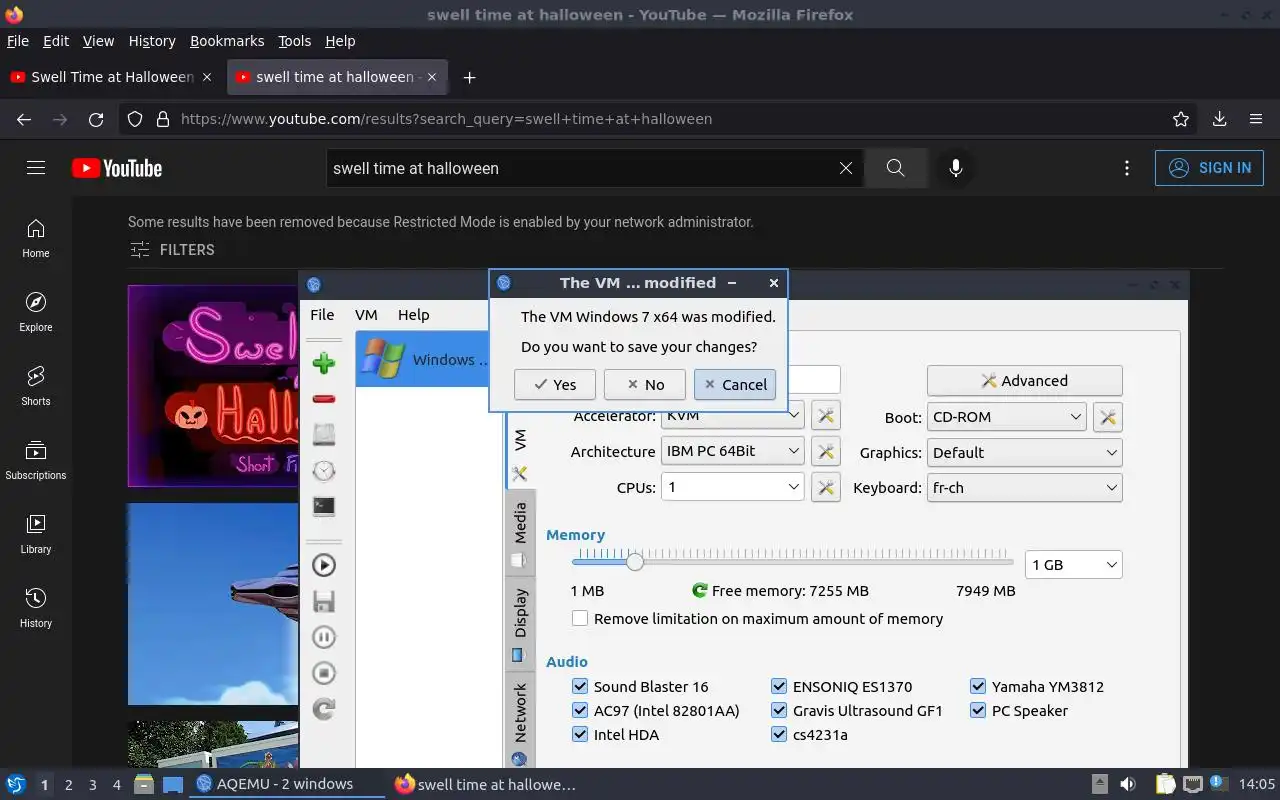The width and height of the screenshot is (1280, 800).
Task: Open YouTube hamburger guide menu
Action: (x=36, y=168)
